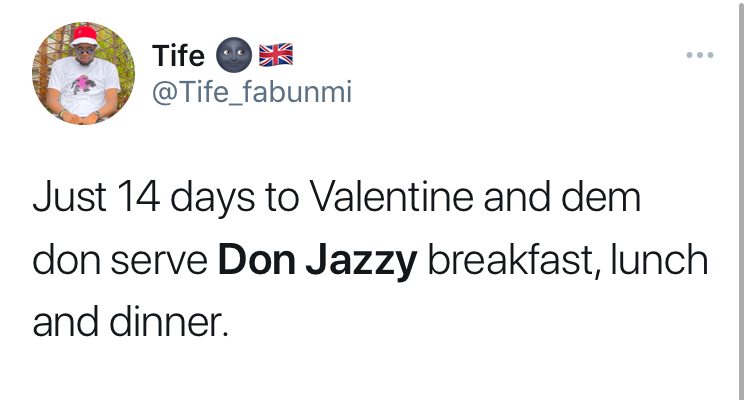Click the UK flag emoji
Viewport: 750px width, 400px height.
[274, 55]
